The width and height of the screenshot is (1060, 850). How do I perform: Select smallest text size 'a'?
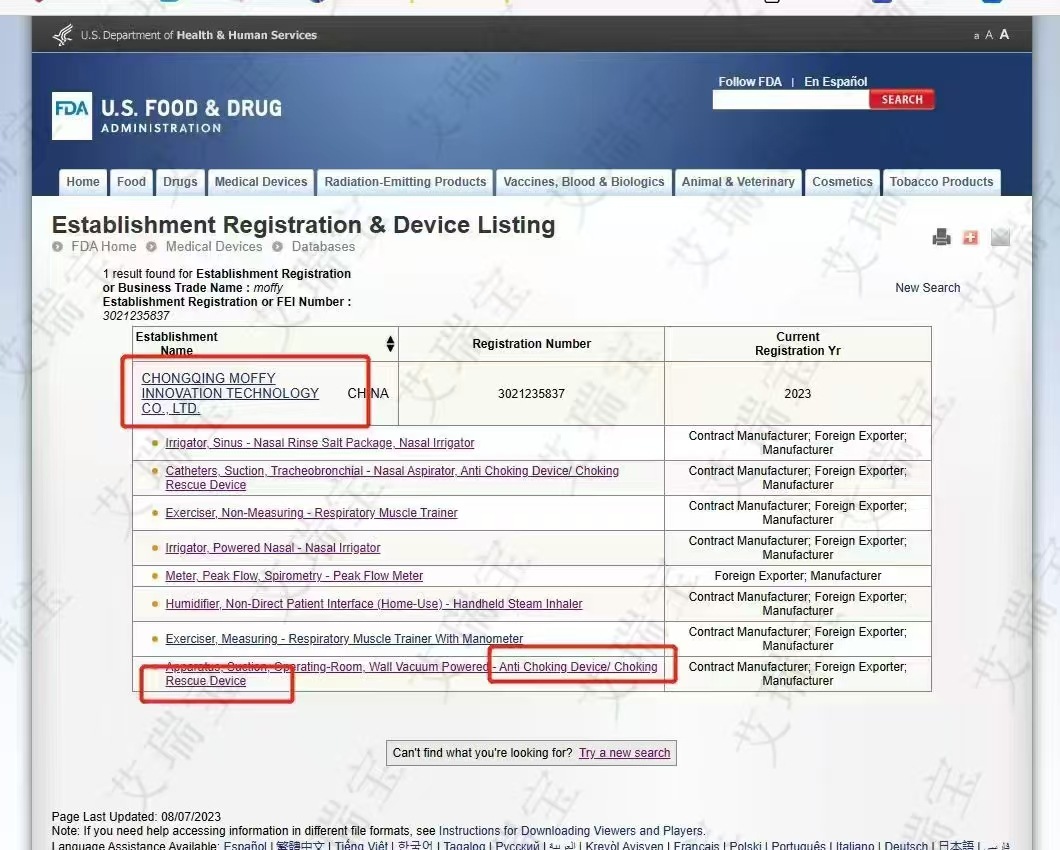[x=976, y=36]
